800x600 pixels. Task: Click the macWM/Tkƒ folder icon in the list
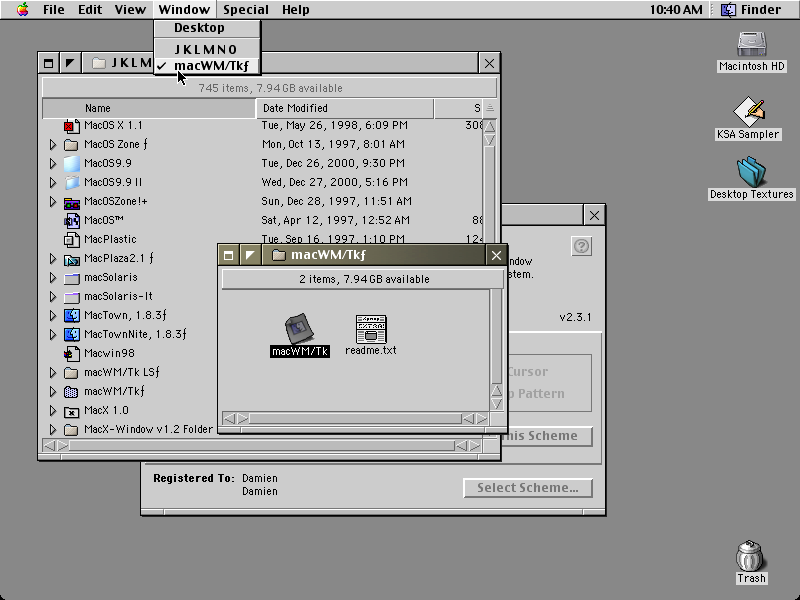point(71,391)
